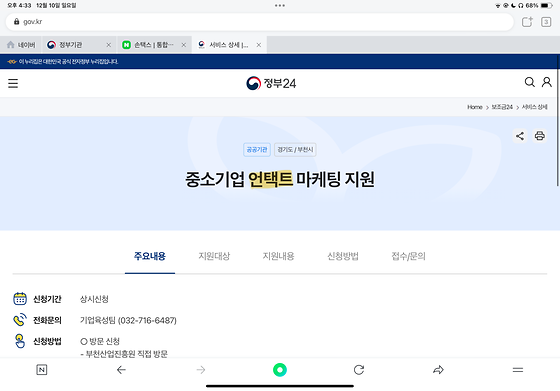Tap the share arrow in bottom bar
This screenshot has width=560, height=391.
coord(438,370)
